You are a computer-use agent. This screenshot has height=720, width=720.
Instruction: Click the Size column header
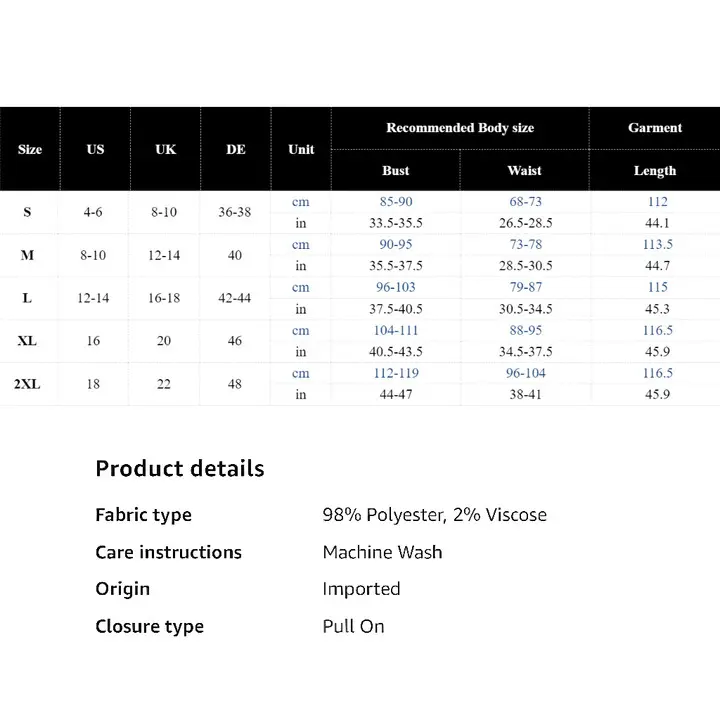(30, 149)
